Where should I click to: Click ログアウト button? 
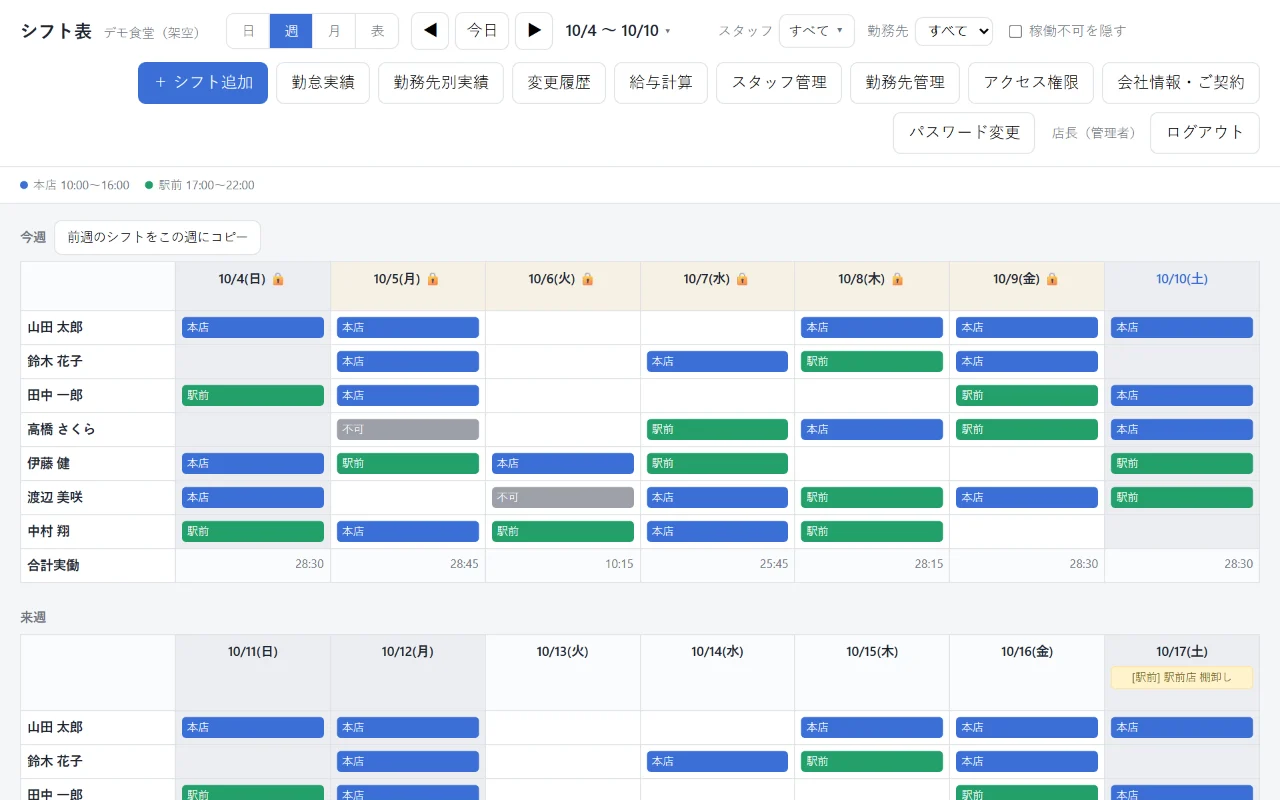coord(1205,133)
